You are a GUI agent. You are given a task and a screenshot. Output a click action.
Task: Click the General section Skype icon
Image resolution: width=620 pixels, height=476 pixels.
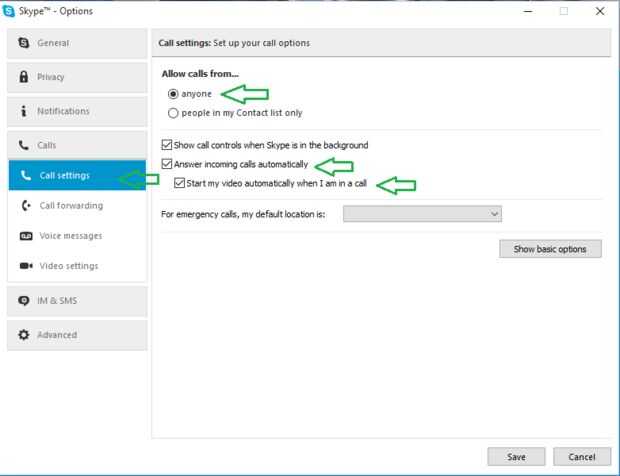[24, 43]
